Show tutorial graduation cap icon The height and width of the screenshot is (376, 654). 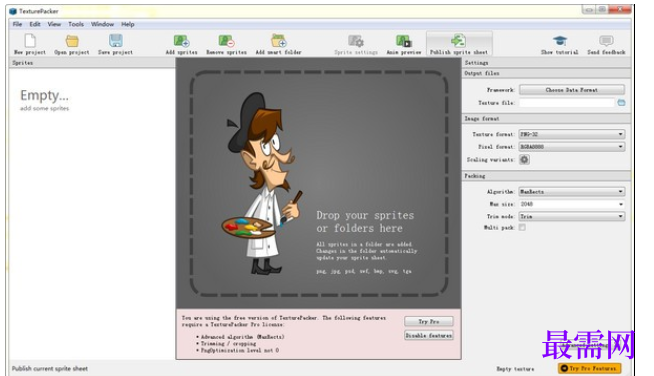tap(560, 41)
